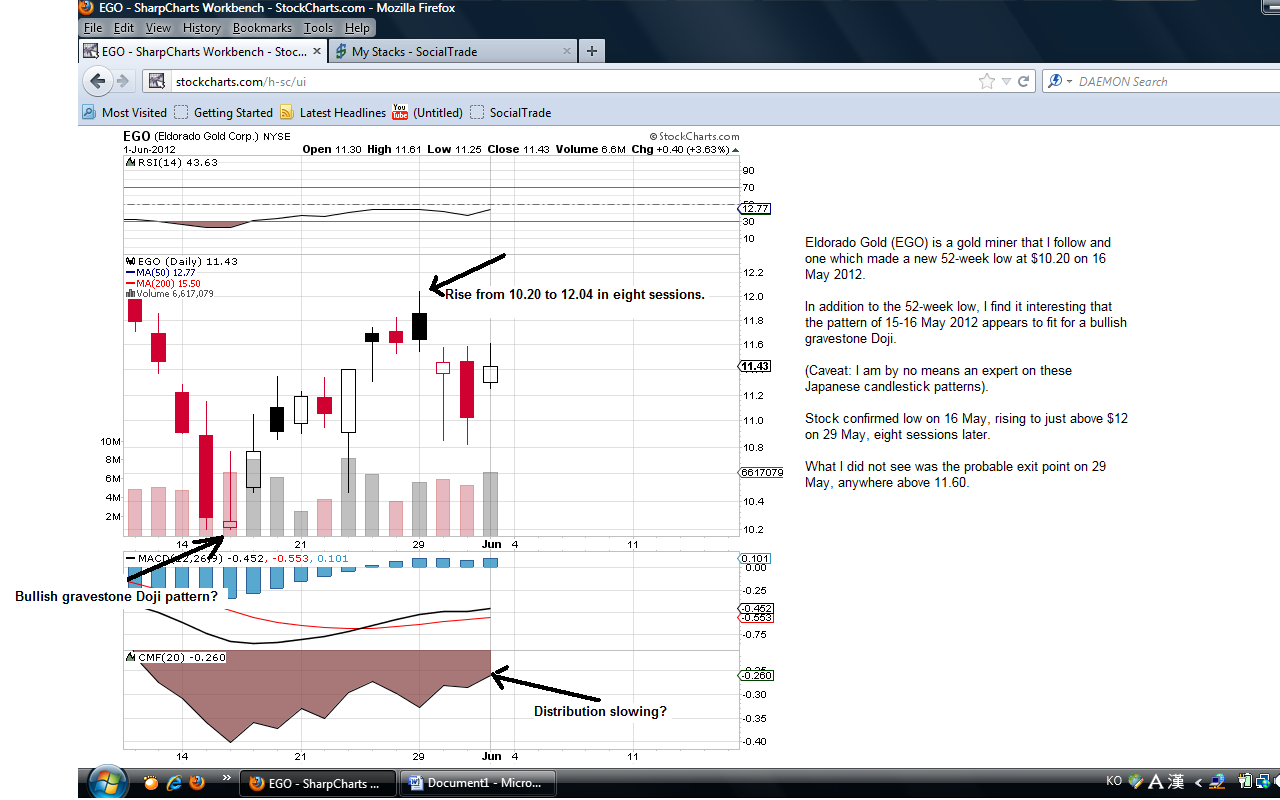Click the 'Eldorado Gold (EGO) is a gold miner' paragraph

[958, 258]
